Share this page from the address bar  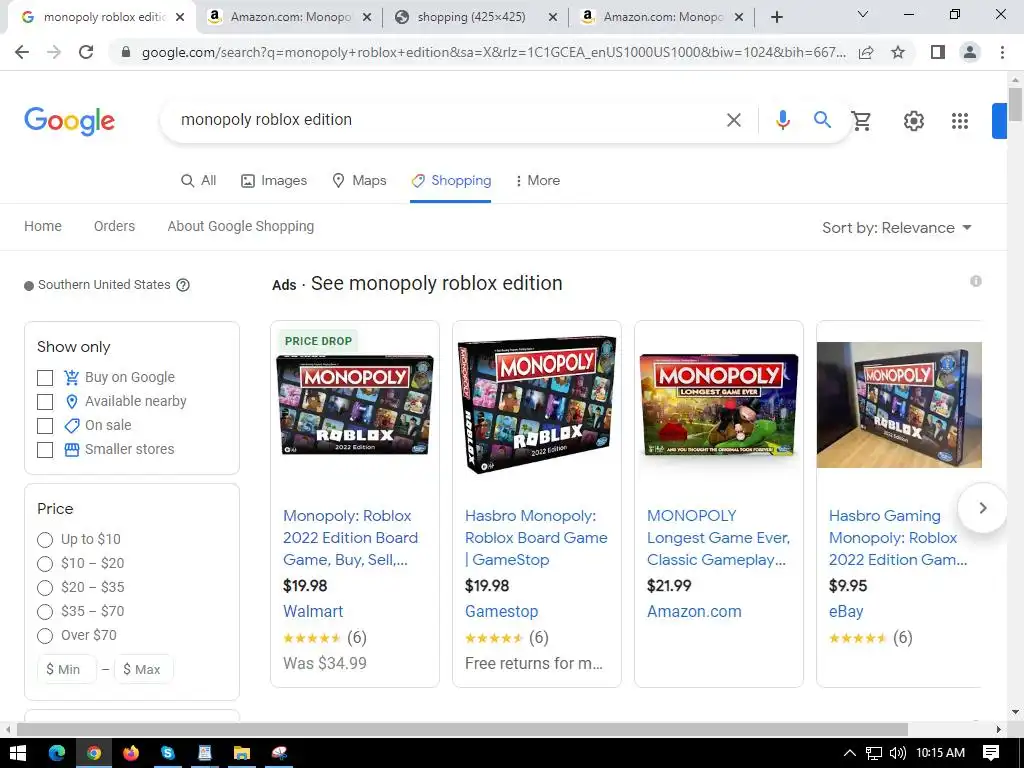click(866, 52)
